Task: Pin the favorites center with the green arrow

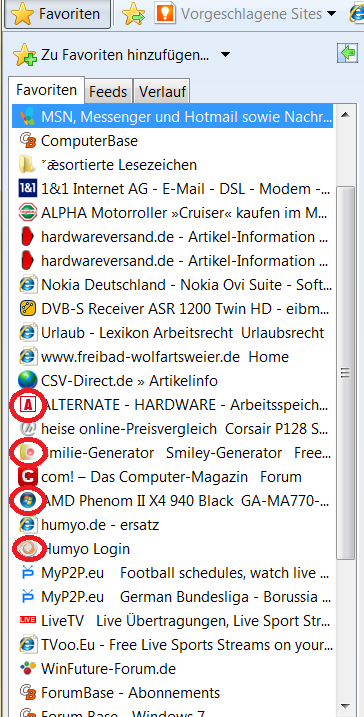Action: tap(347, 54)
